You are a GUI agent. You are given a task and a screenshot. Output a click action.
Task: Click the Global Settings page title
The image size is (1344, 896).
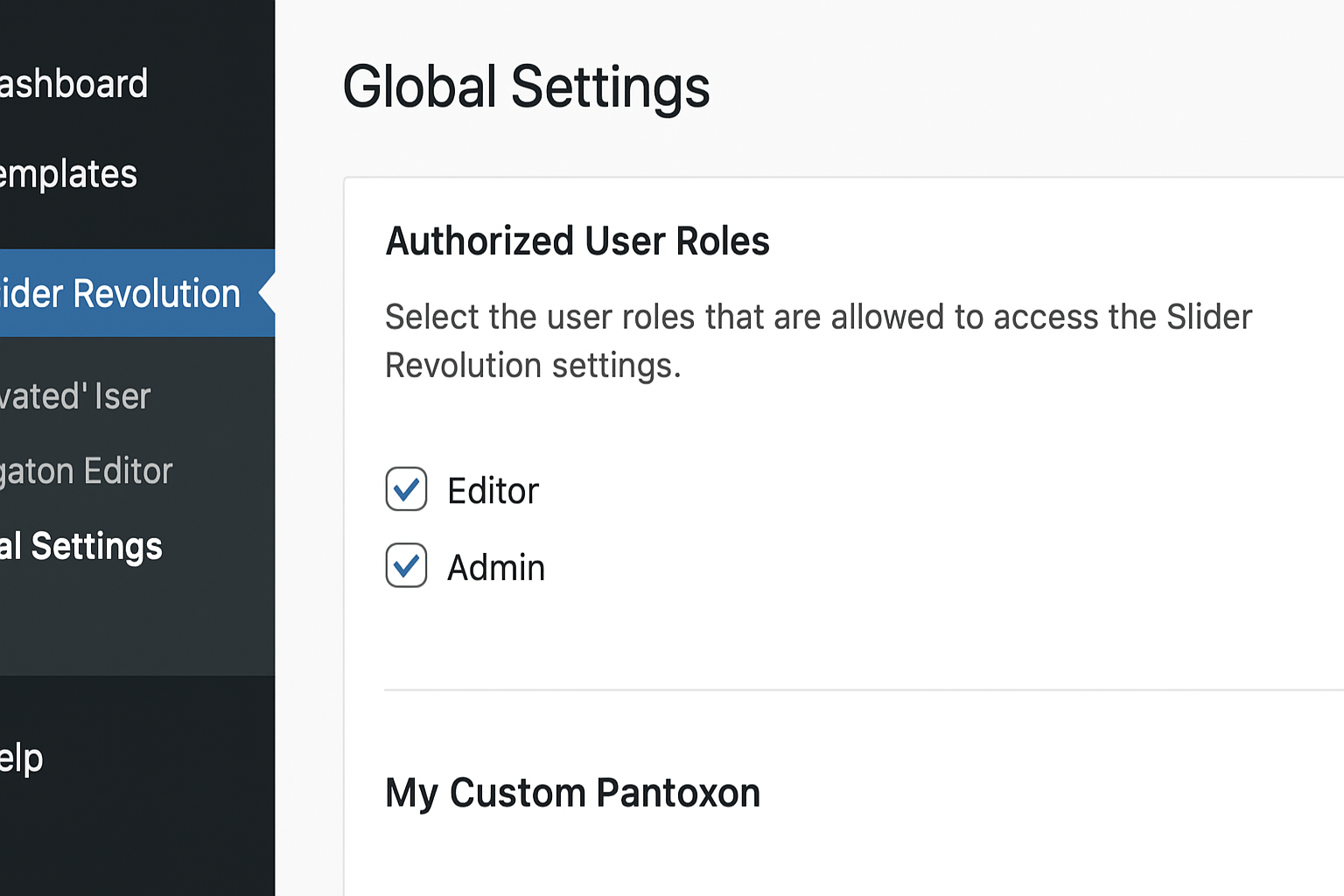(x=526, y=87)
